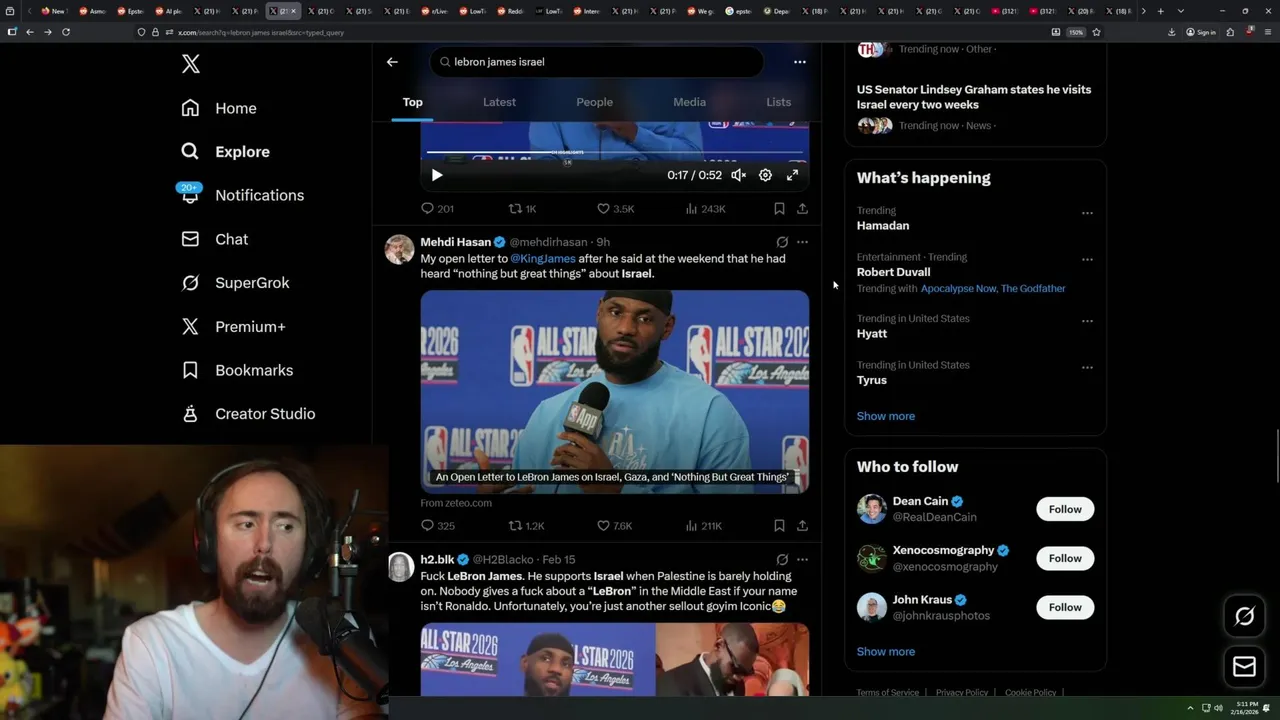The height and width of the screenshot is (720, 1280).
Task: Switch to the People tab
Action: [x=594, y=102]
